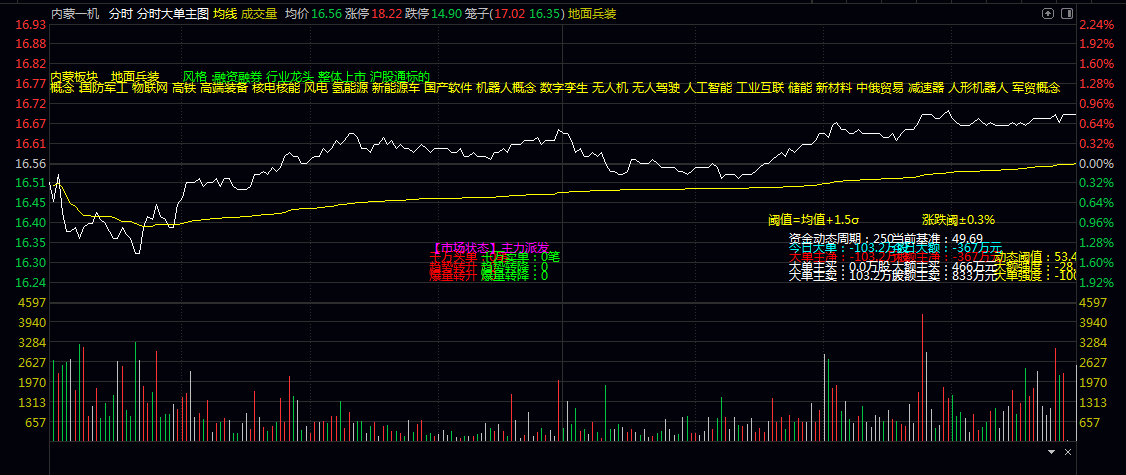Click the 资金动态周期：250 text
The width and height of the screenshot is (1126, 475).
(x=843, y=238)
